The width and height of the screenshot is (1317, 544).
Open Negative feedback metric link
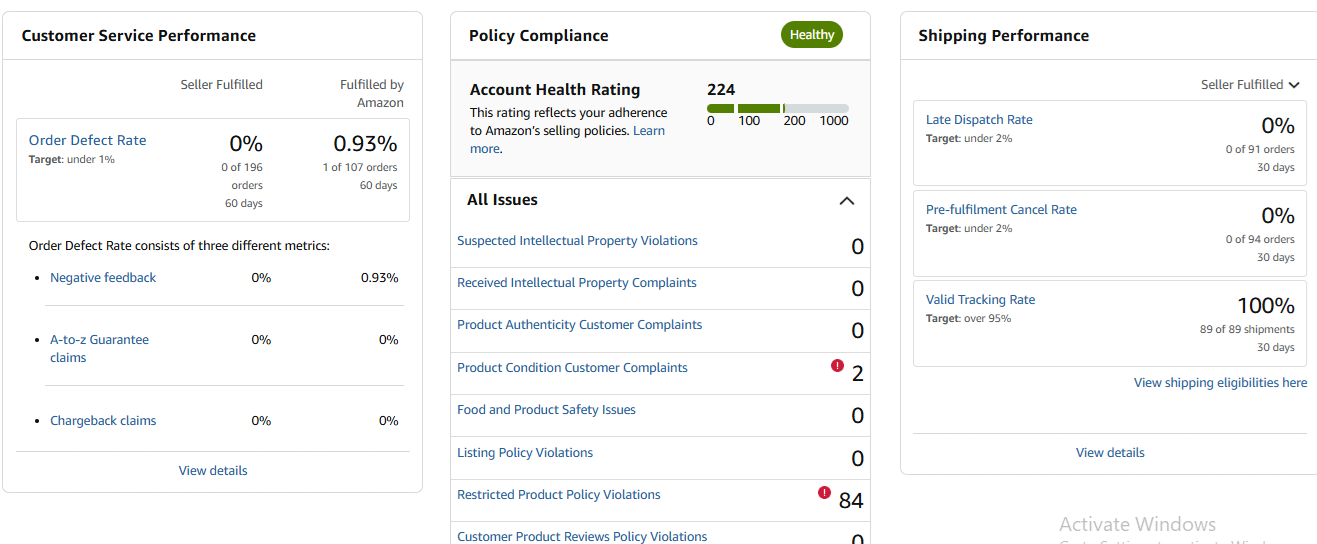[x=103, y=278]
